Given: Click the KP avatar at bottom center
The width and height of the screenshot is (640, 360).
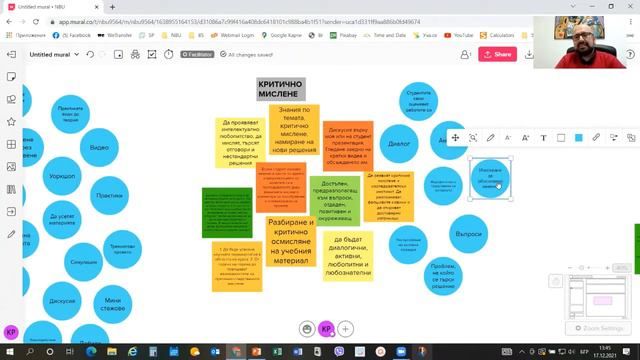Looking at the screenshot, I should point(326,329).
